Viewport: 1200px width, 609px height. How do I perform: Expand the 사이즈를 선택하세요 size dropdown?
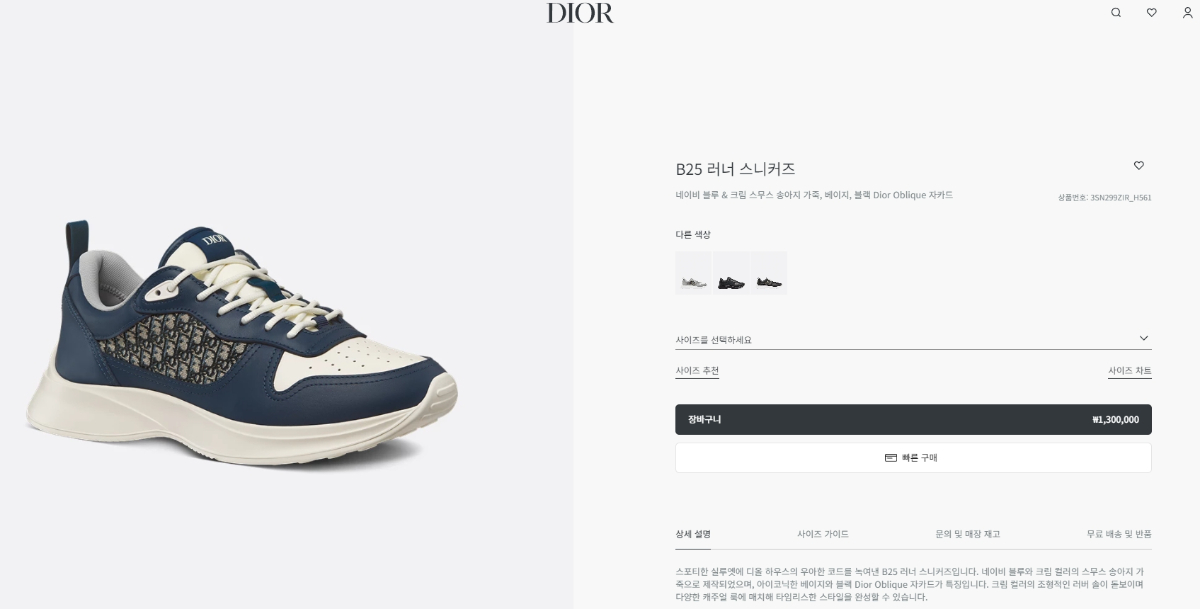[913, 339]
